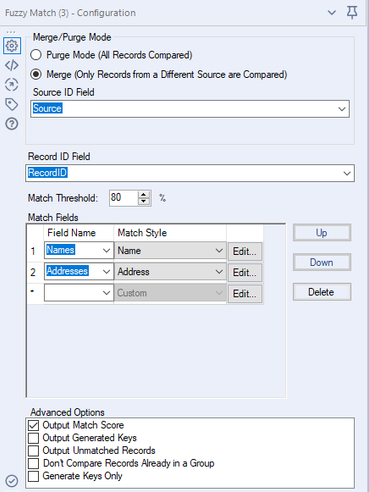
Task: Check Don't Compare Records Already in a Group
Action: point(33,463)
